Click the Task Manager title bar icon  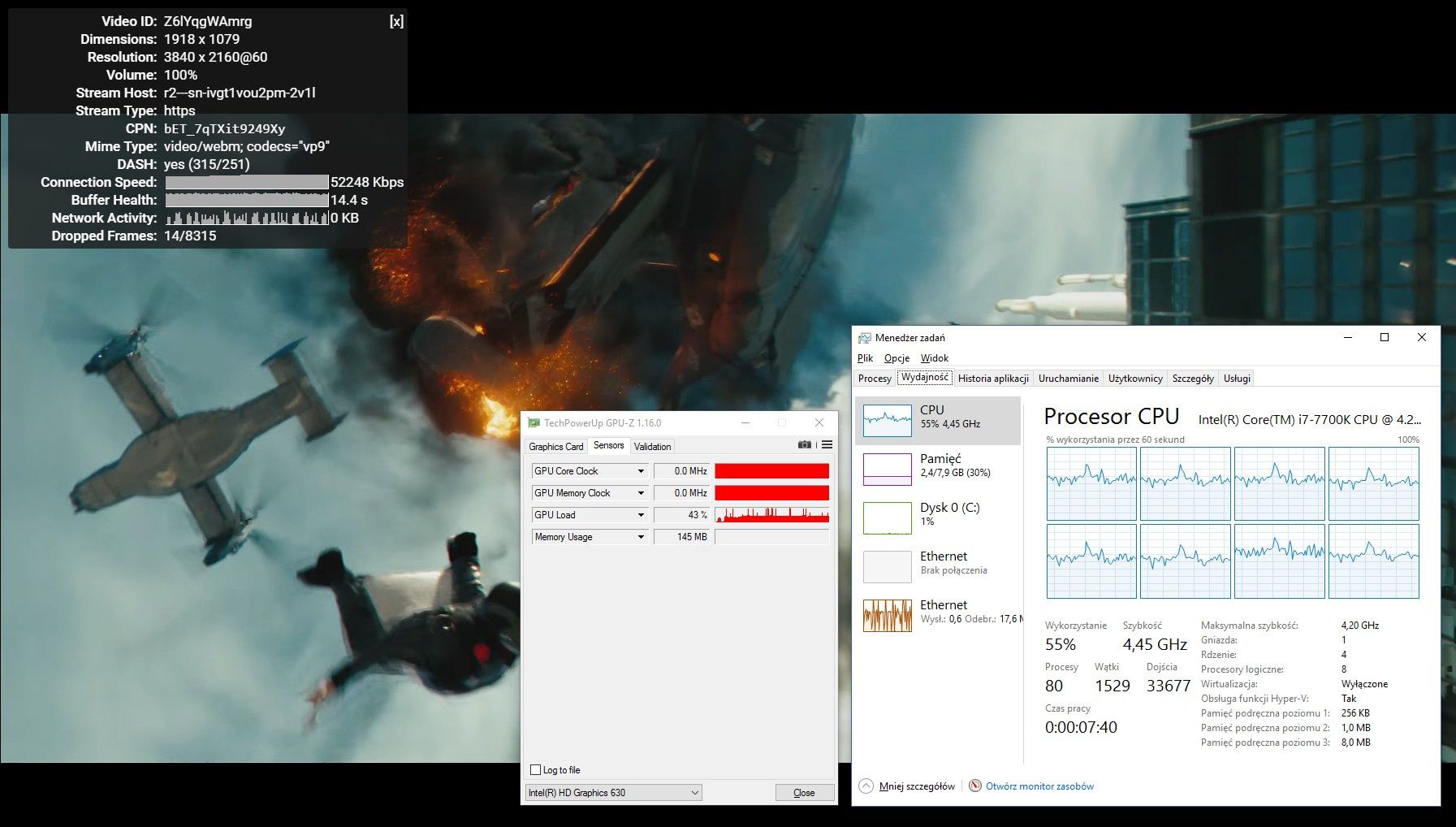(865, 338)
